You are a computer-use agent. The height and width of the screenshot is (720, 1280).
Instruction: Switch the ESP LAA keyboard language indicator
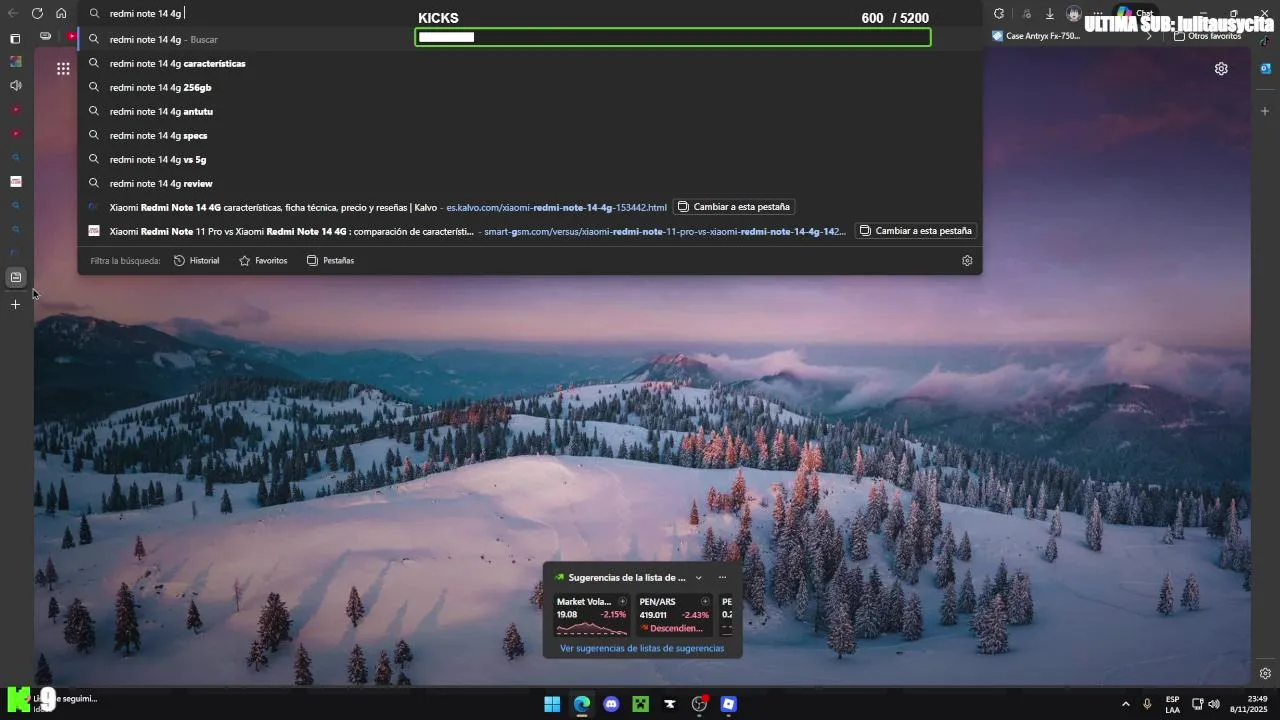1172,704
